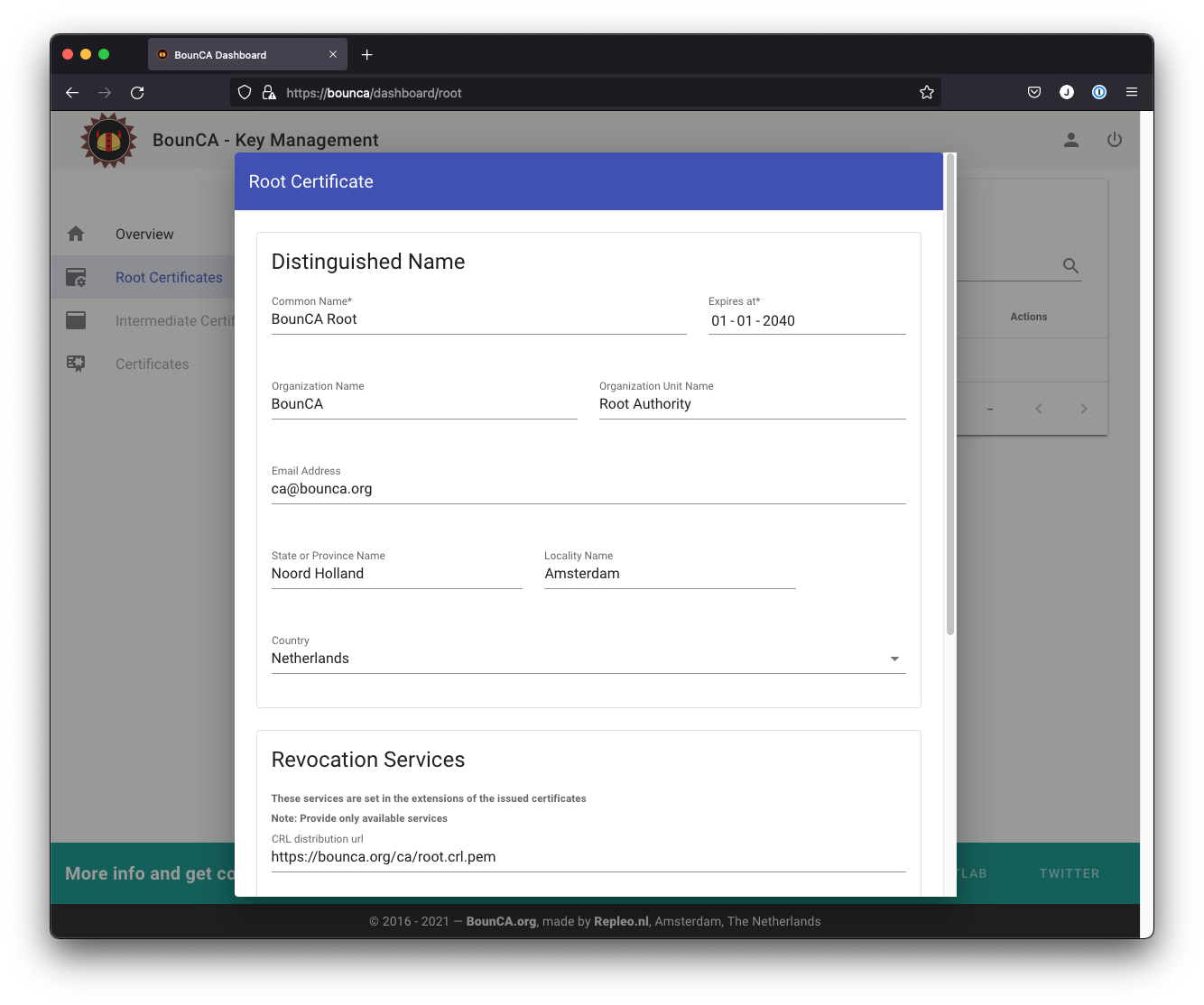This screenshot has width=1204, height=1005.
Task: Open the 1Password extension icon
Action: pyautogui.click(x=1098, y=92)
